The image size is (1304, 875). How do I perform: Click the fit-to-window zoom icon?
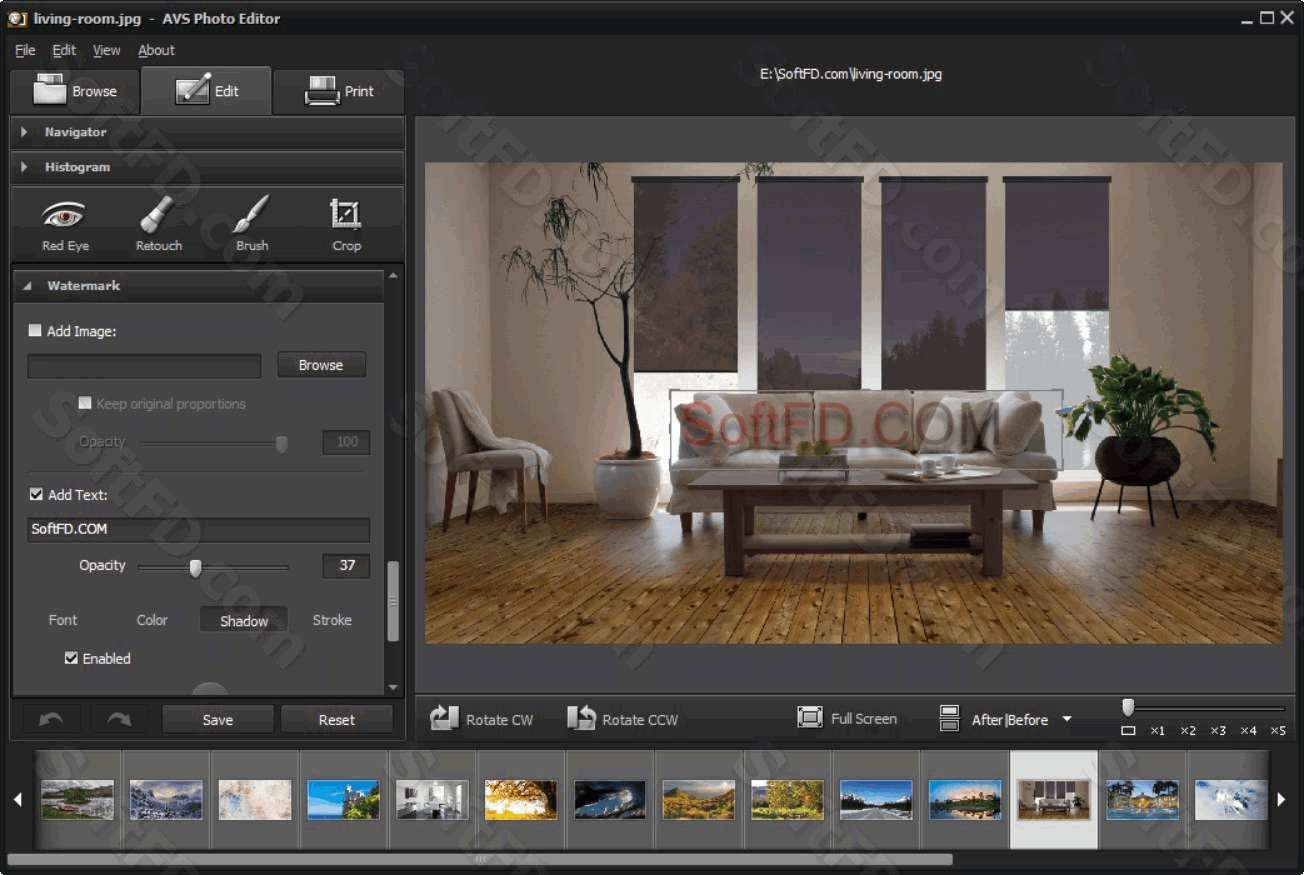[x=1128, y=730]
